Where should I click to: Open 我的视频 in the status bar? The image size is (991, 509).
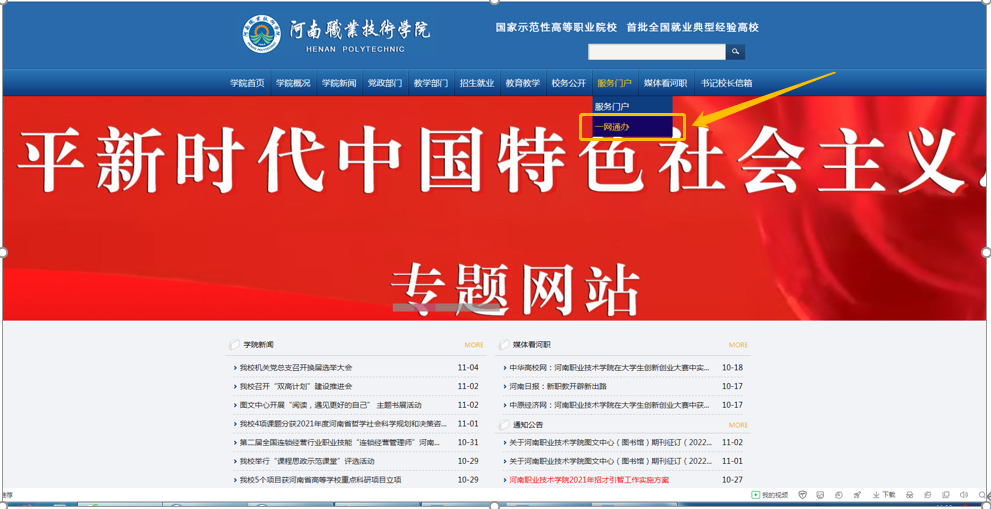tap(770, 495)
